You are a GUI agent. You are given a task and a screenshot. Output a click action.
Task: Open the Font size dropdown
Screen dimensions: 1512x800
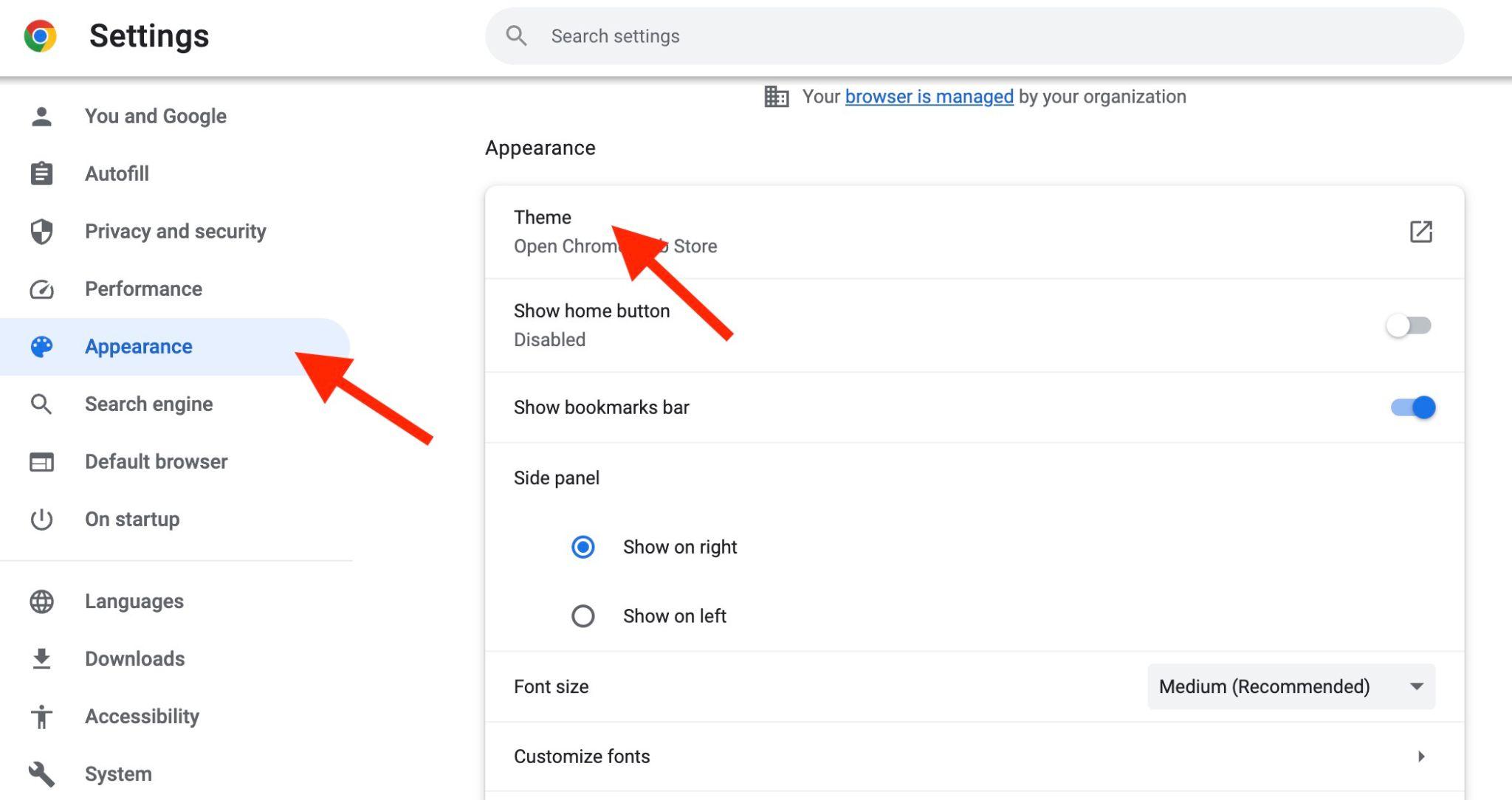pyautogui.click(x=1291, y=686)
